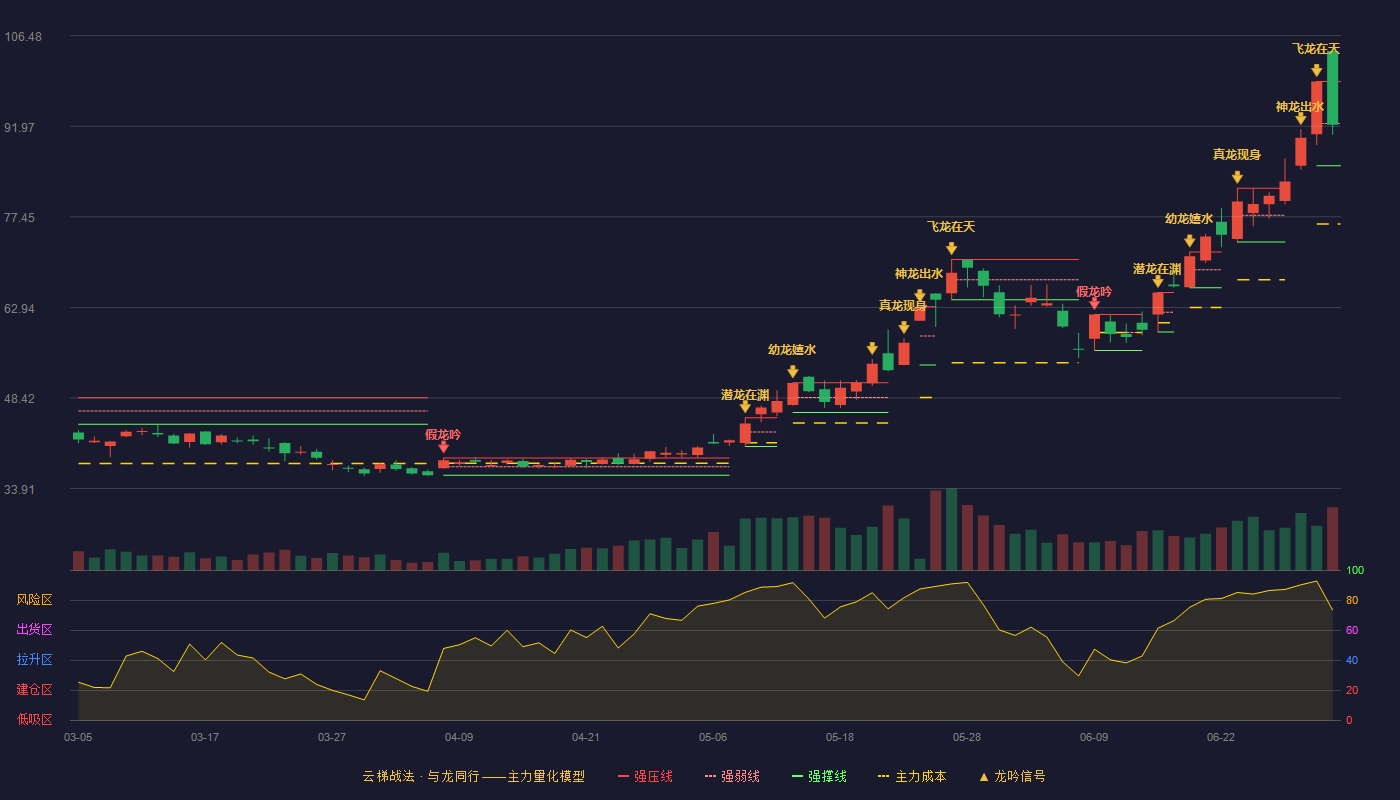Select the final 飞龙在天 arrow at chart peak

coord(1317,71)
